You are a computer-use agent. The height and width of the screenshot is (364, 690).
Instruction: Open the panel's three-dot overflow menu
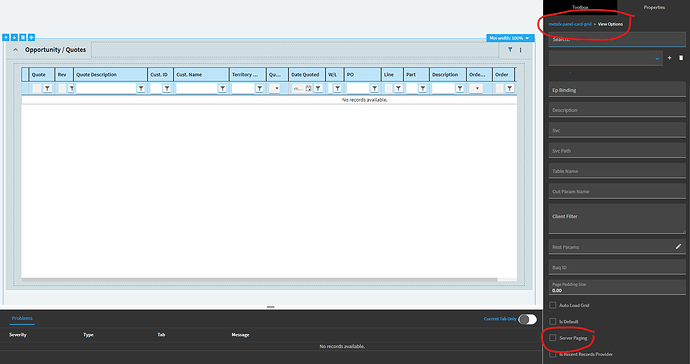(521, 50)
